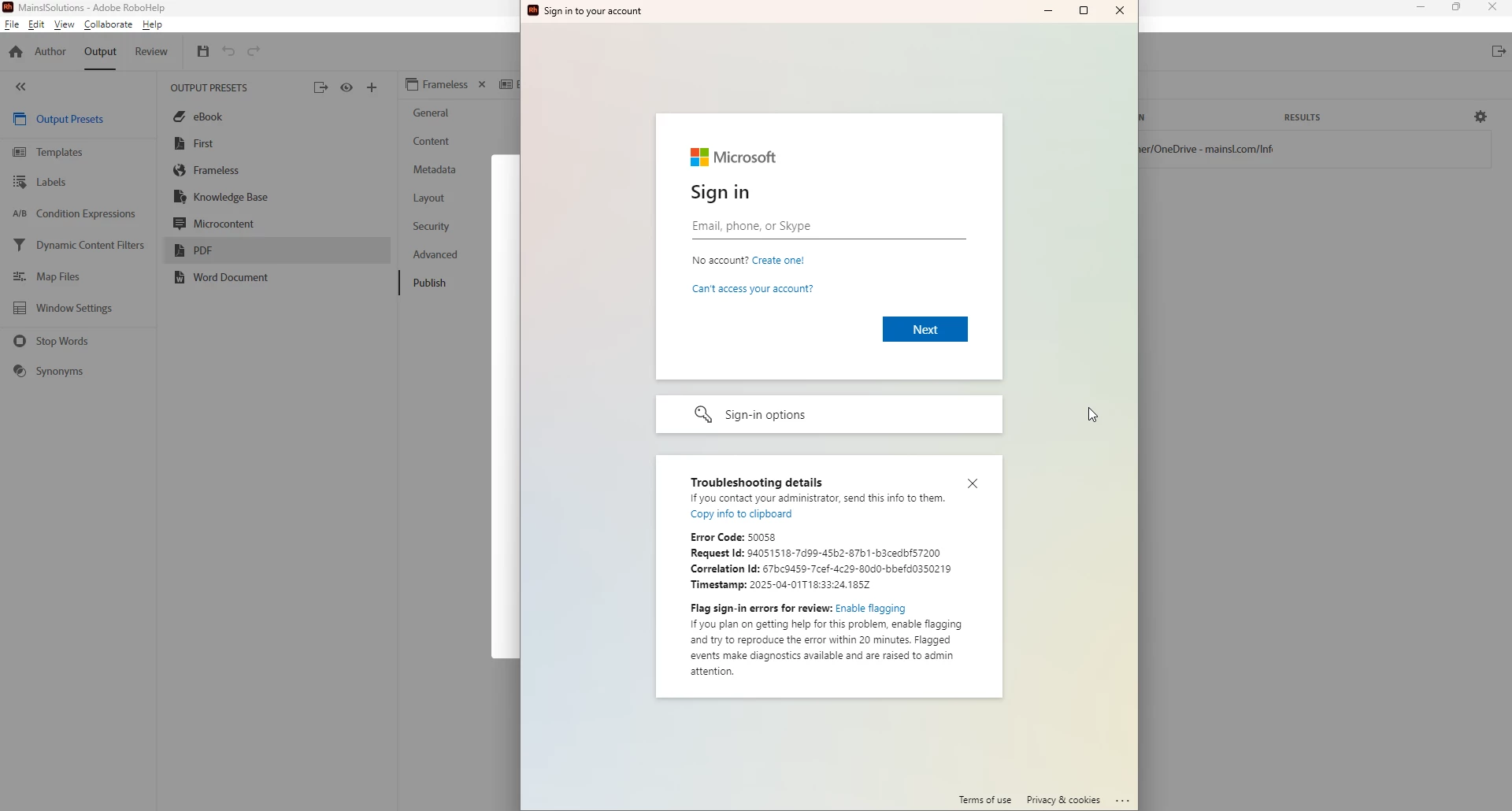Click the generate output preset icon
Image resolution: width=1512 pixels, height=811 pixels.
coord(321,88)
